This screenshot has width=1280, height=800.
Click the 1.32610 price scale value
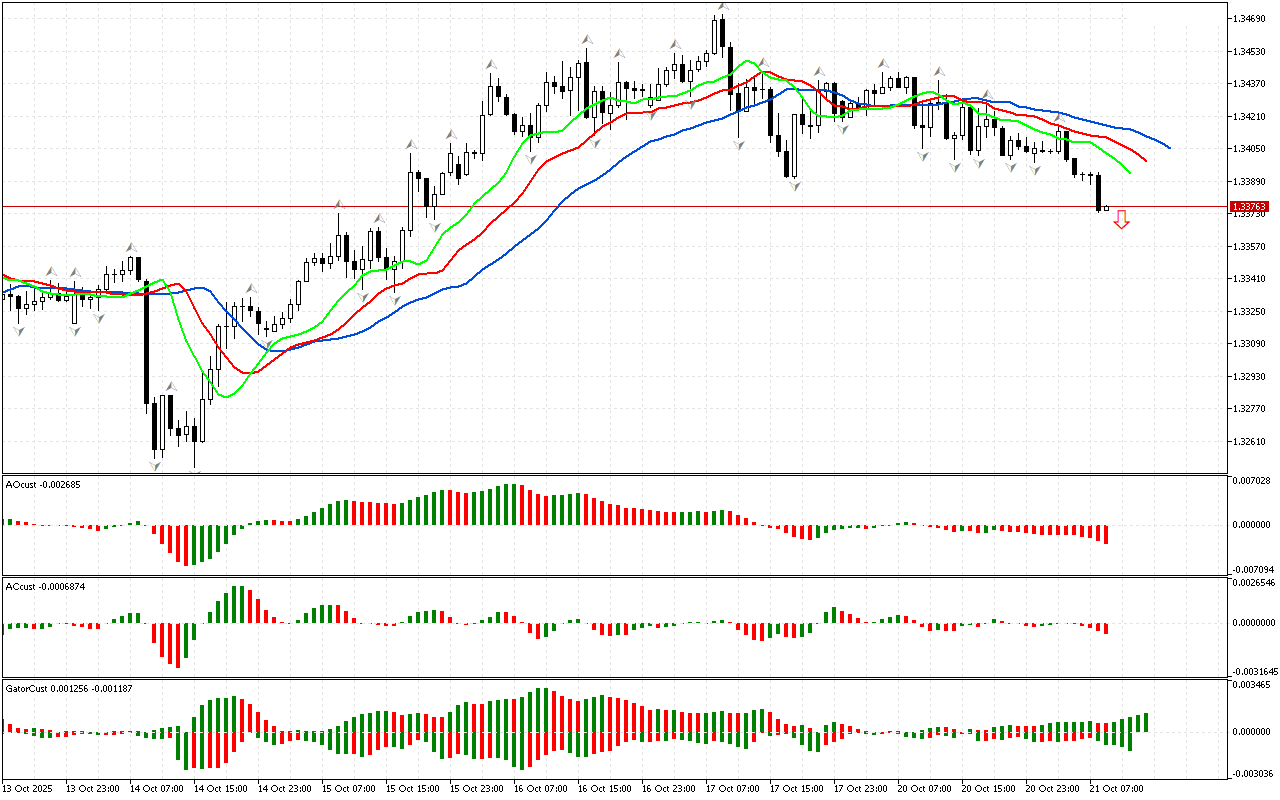click(x=1249, y=441)
